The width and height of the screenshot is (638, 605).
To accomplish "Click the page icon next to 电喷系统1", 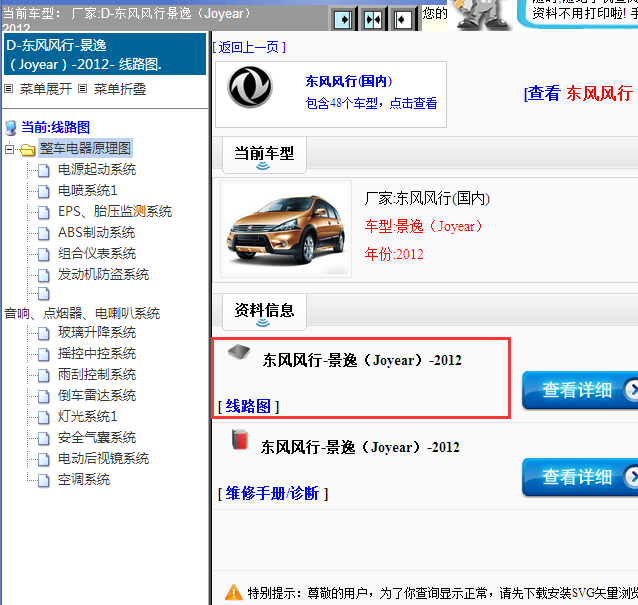I will point(44,191).
